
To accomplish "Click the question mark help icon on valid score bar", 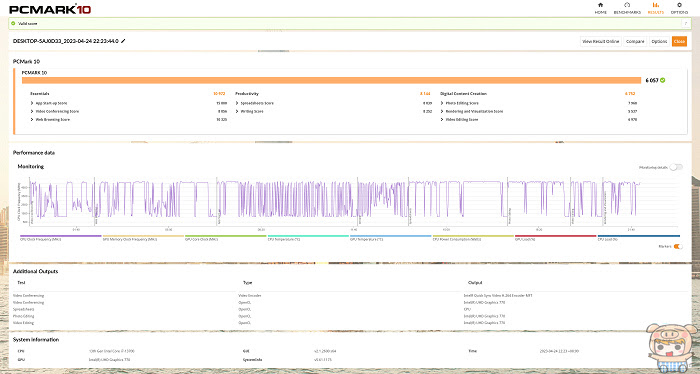I will coord(685,23).
